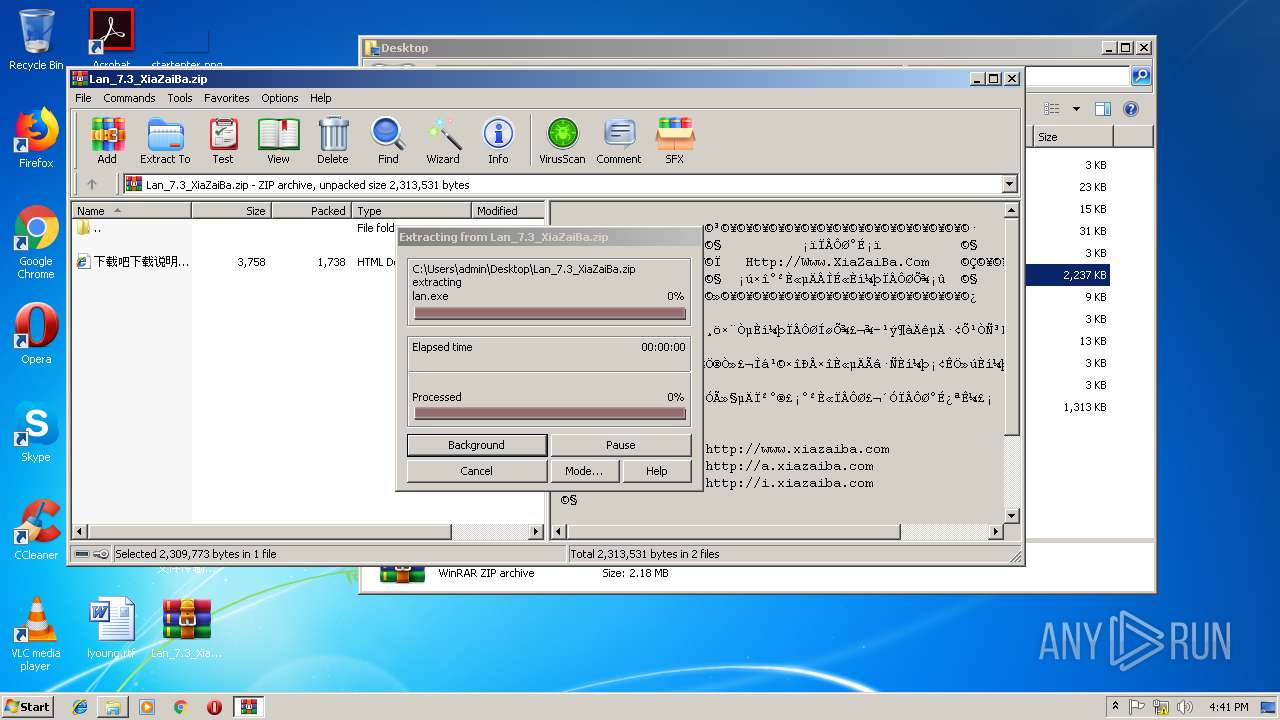This screenshot has height=720, width=1280.
Task: Click file list horizontal scrollbar right arrow
Action: pyautogui.click(x=536, y=532)
